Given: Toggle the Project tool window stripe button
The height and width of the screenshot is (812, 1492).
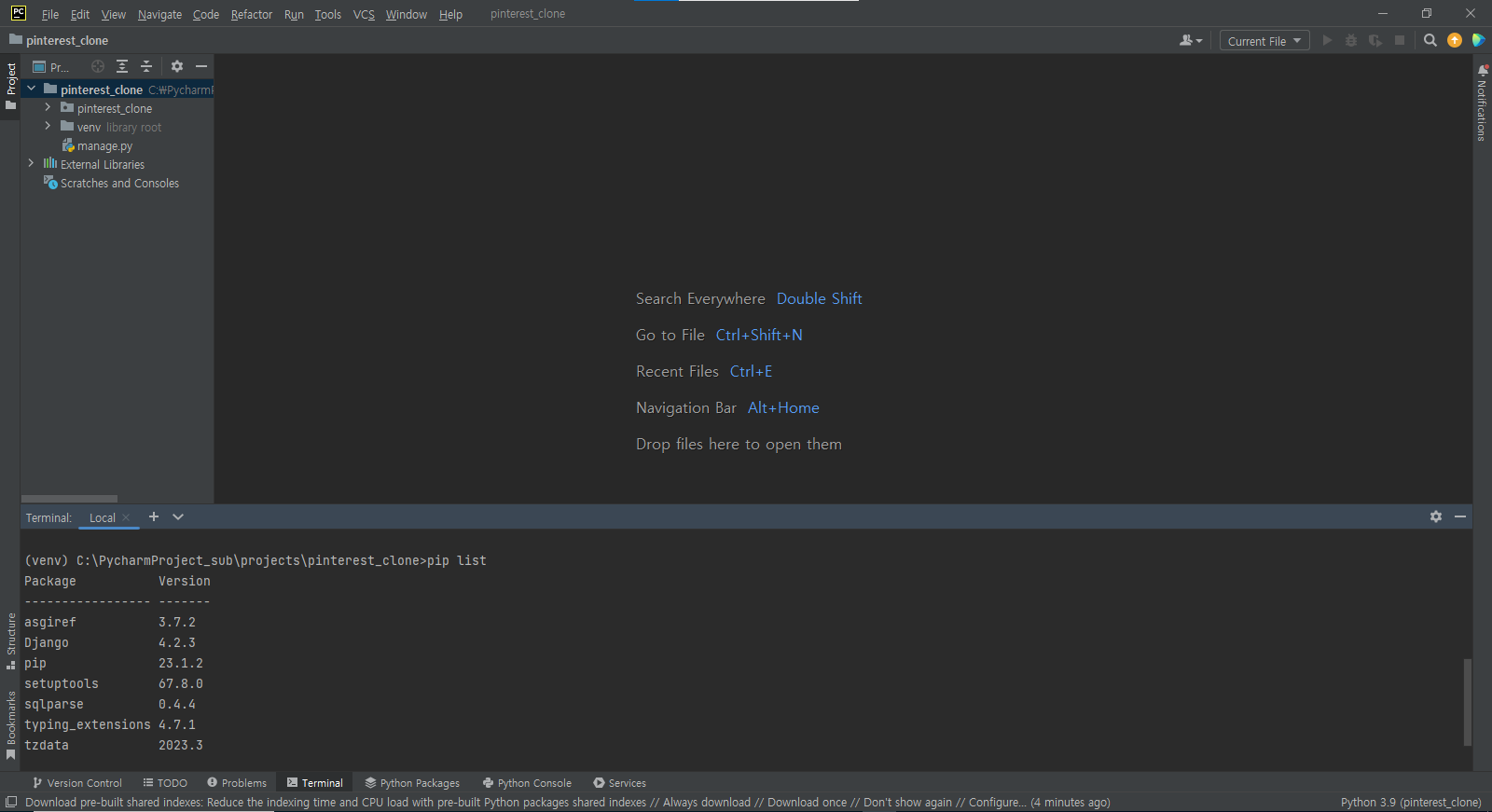Looking at the screenshot, I should click(10, 86).
